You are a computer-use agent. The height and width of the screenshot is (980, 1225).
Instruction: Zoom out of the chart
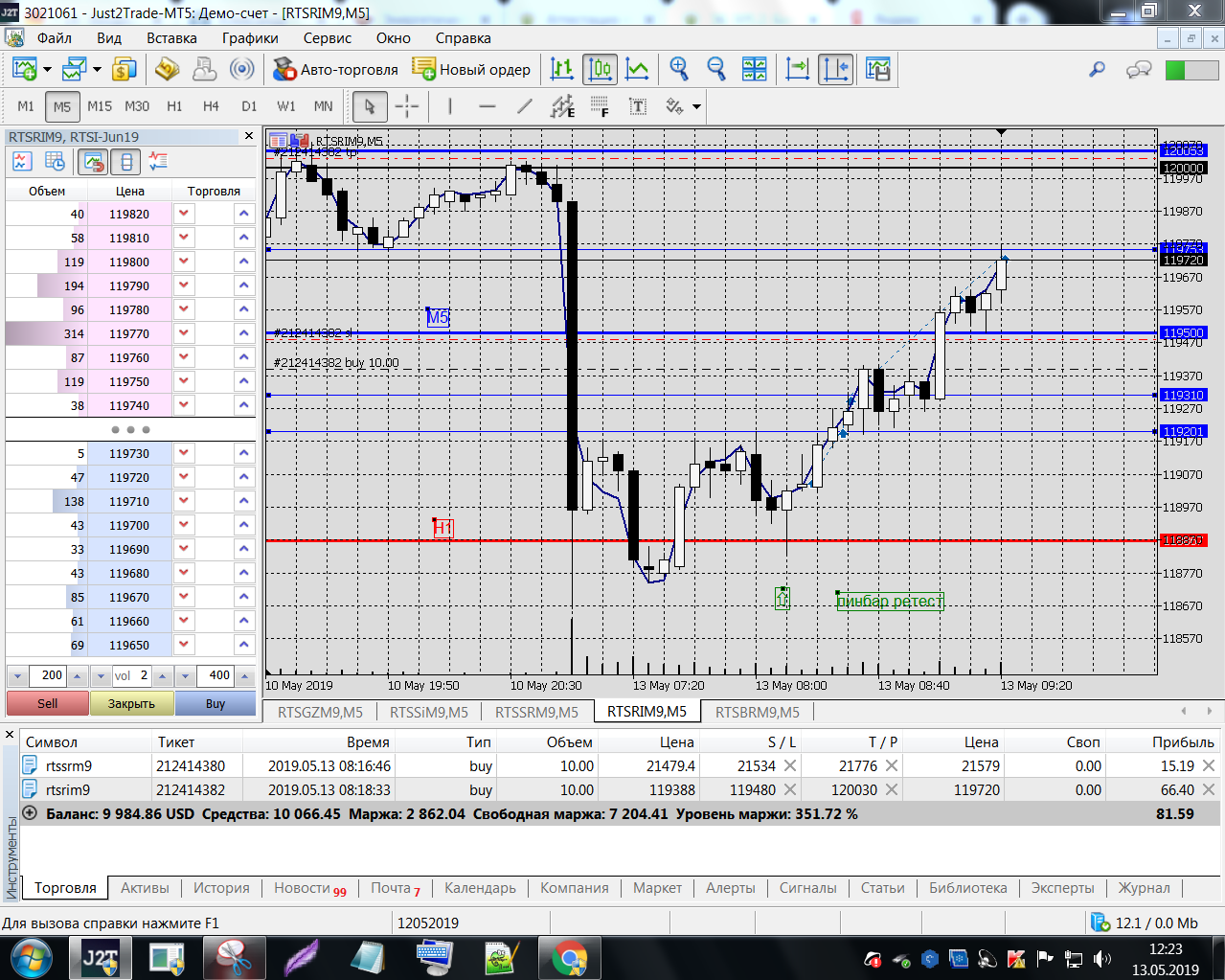click(x=716, y=69)
